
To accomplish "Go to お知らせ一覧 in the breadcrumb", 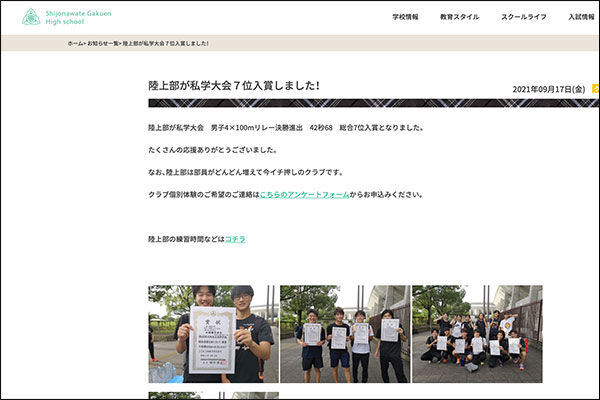I will tap(103, 44).
